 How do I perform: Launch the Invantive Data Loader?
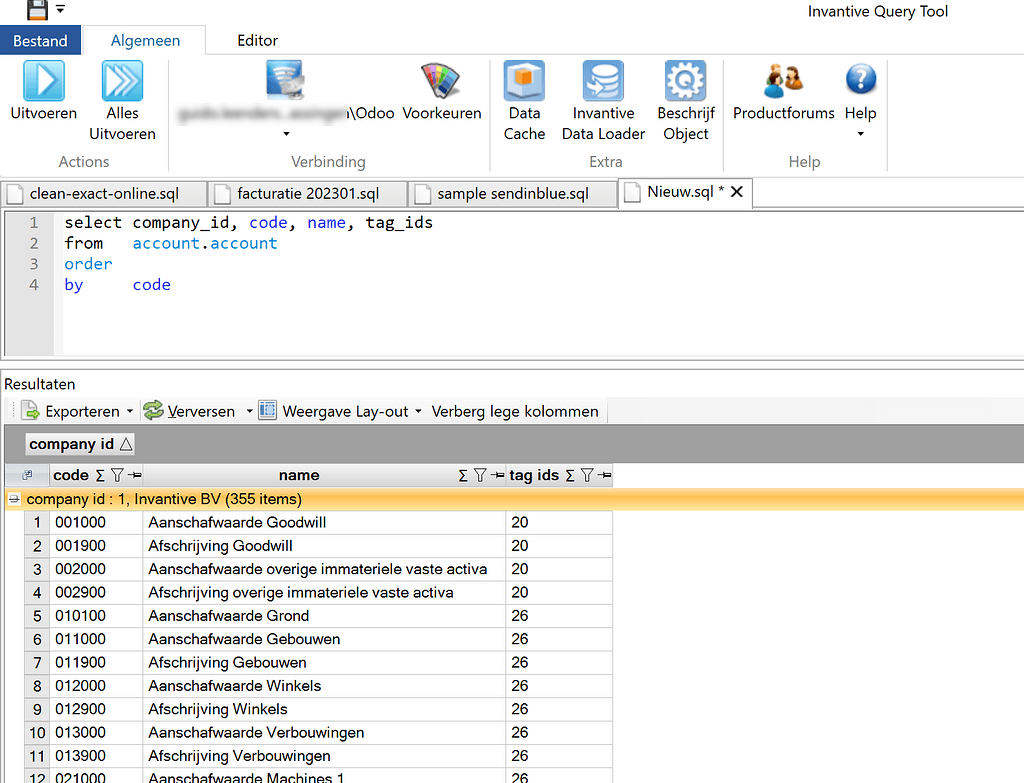click(x=603, y=95)
